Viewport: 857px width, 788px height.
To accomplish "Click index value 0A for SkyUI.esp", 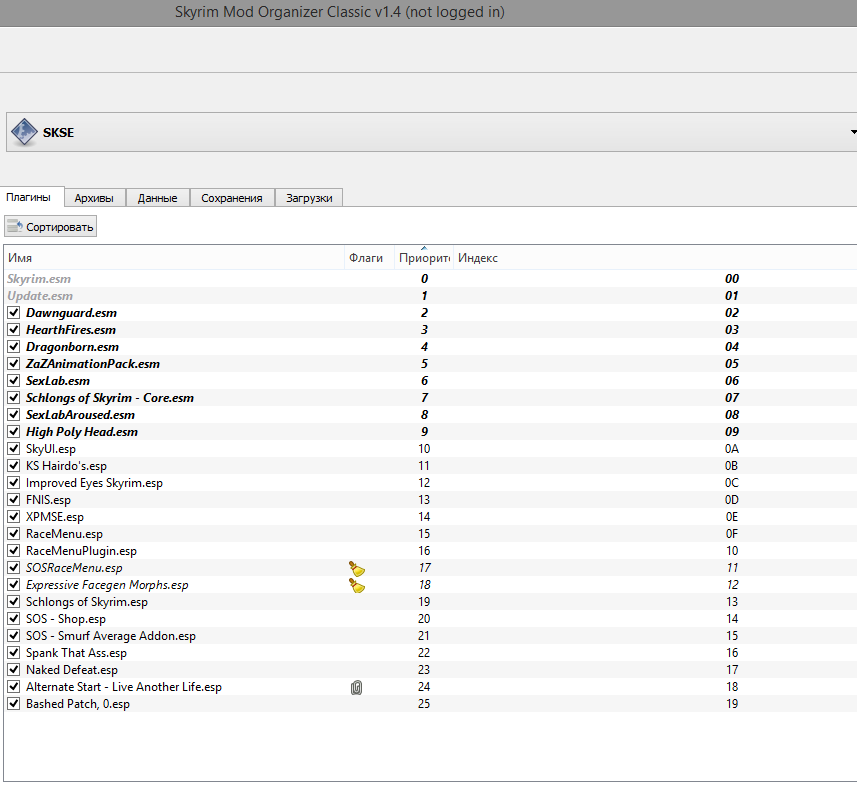I will pos(732,449).
